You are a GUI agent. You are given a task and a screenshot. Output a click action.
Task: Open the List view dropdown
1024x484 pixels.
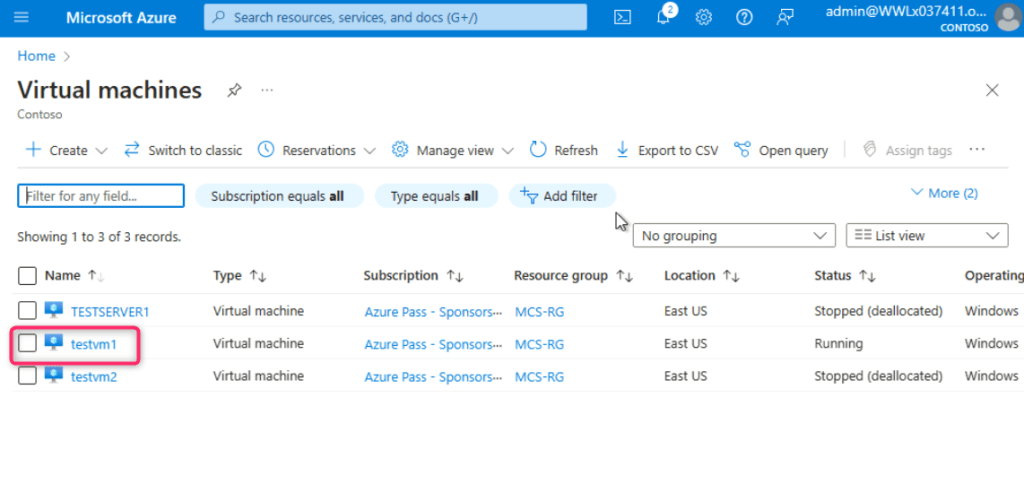point(926,236)
